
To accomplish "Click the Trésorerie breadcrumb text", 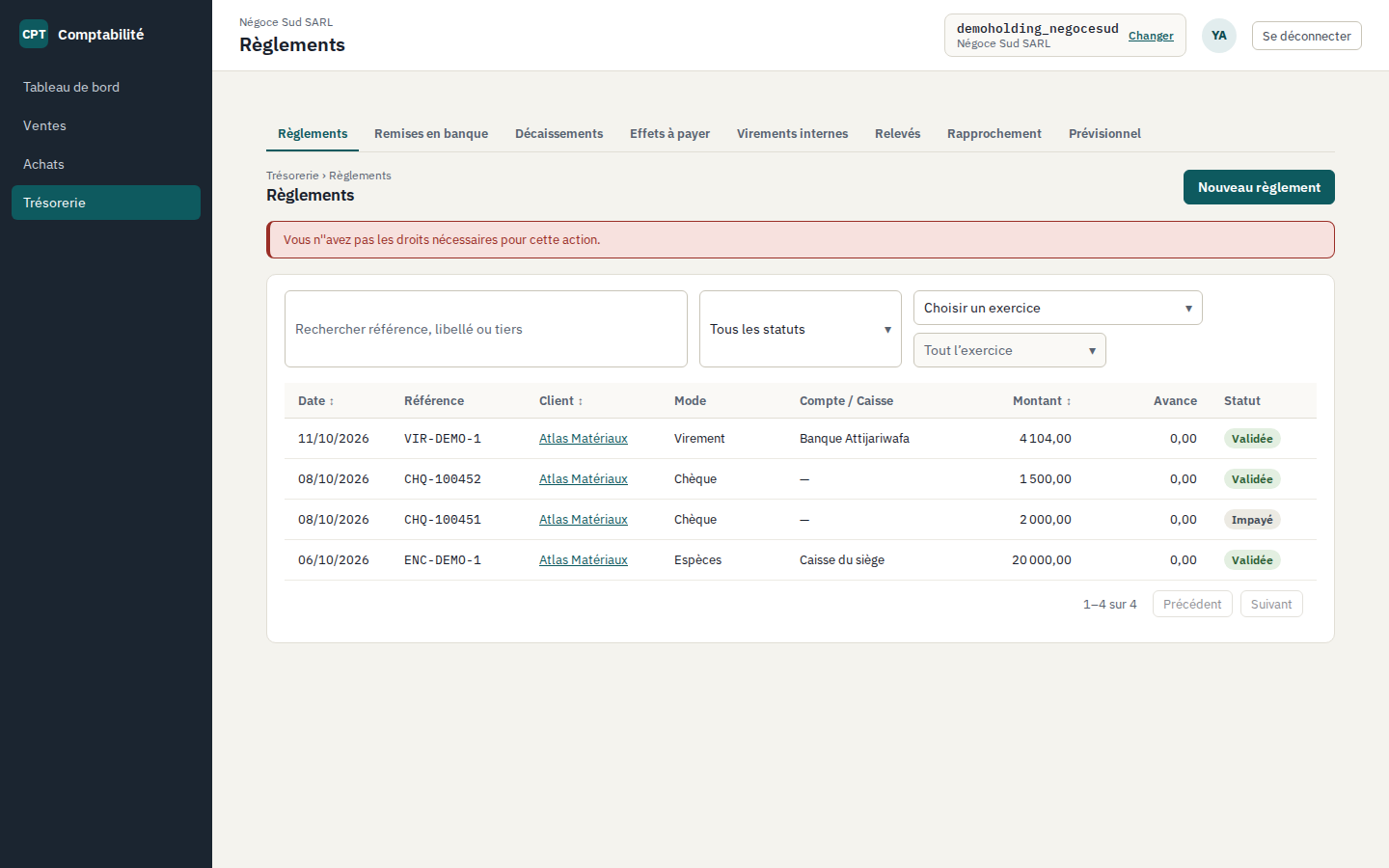I will (292, 176).
